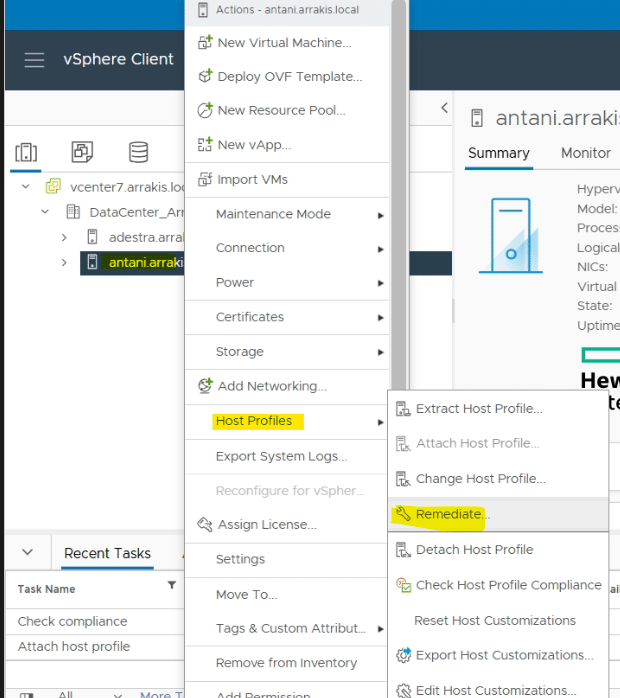Click the Extract Host Profile icon
This screenshot has width=620, height=698.
click(x=403, y=408)
